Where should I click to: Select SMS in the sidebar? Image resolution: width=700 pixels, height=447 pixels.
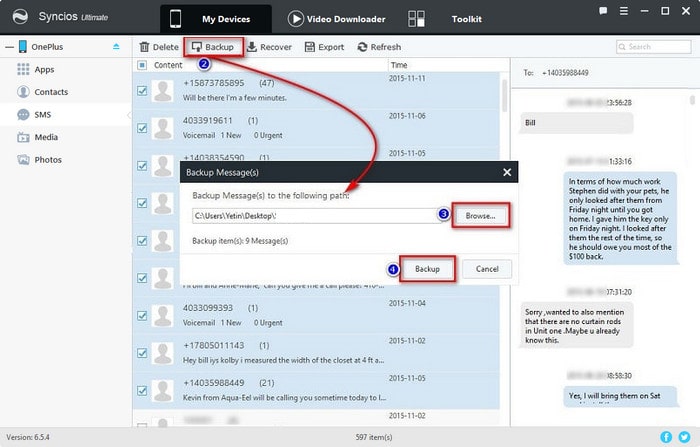(x=66, y=114)
